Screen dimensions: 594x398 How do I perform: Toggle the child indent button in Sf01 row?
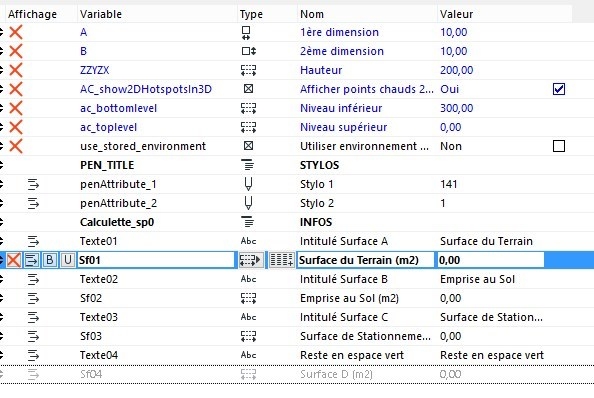click(32, 260)
